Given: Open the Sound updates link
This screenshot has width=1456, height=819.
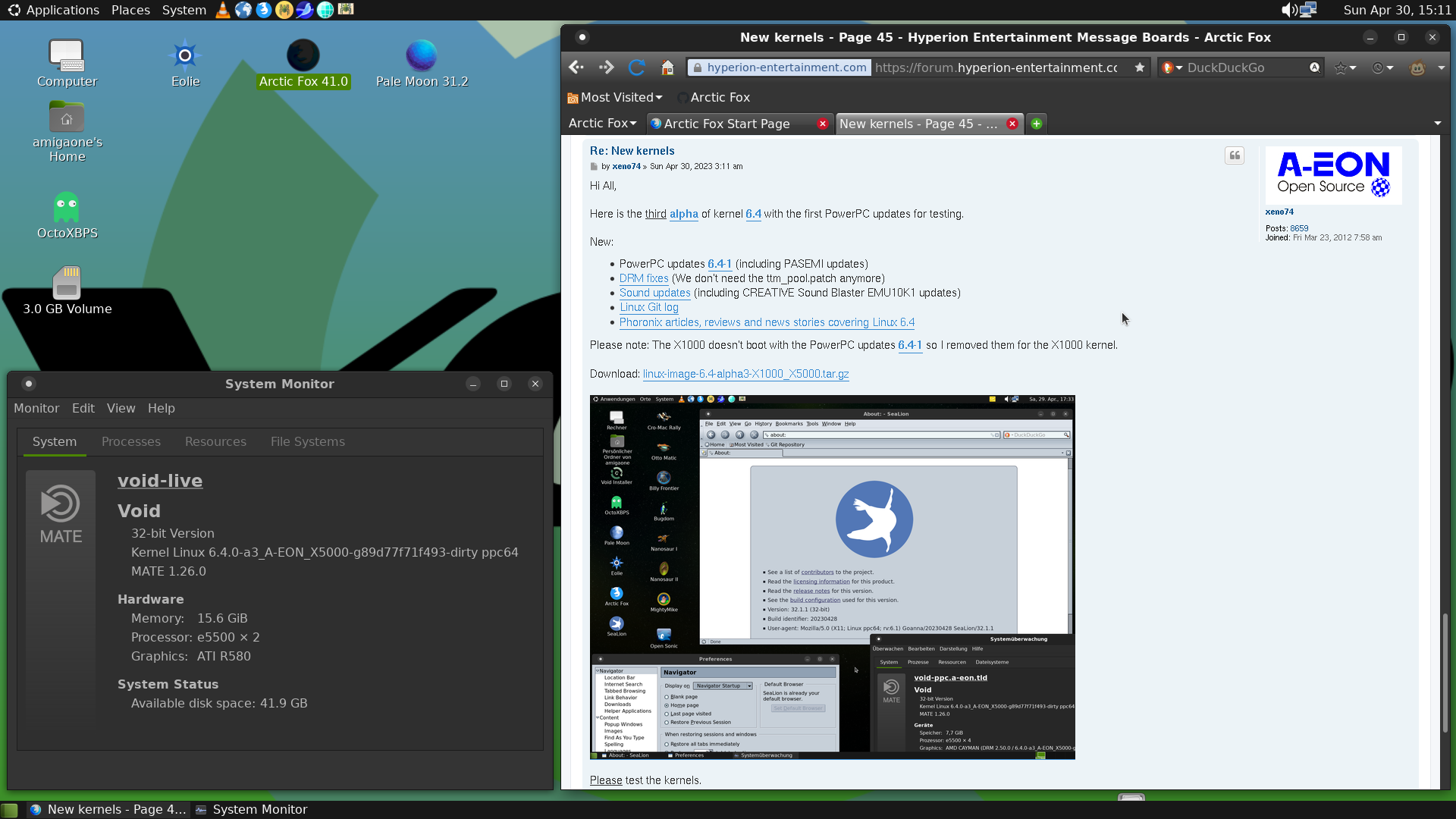Looking at the screenshot, I should tap(655, 293).
